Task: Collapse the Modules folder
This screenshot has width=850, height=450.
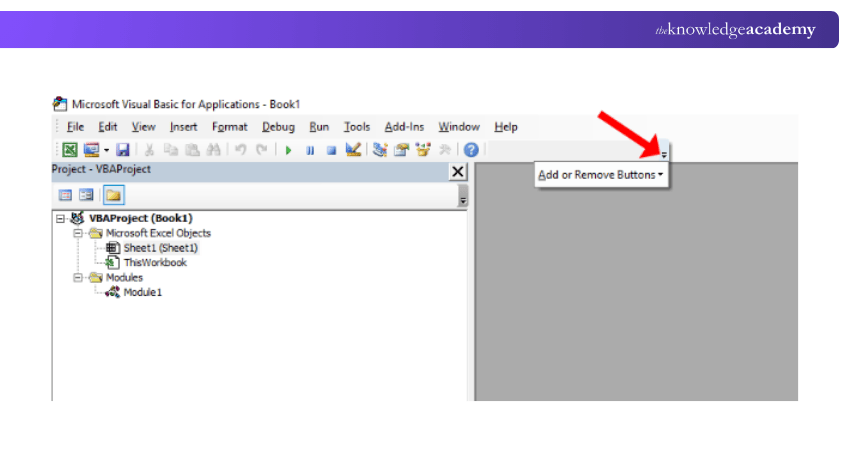Action: [77, 277]
